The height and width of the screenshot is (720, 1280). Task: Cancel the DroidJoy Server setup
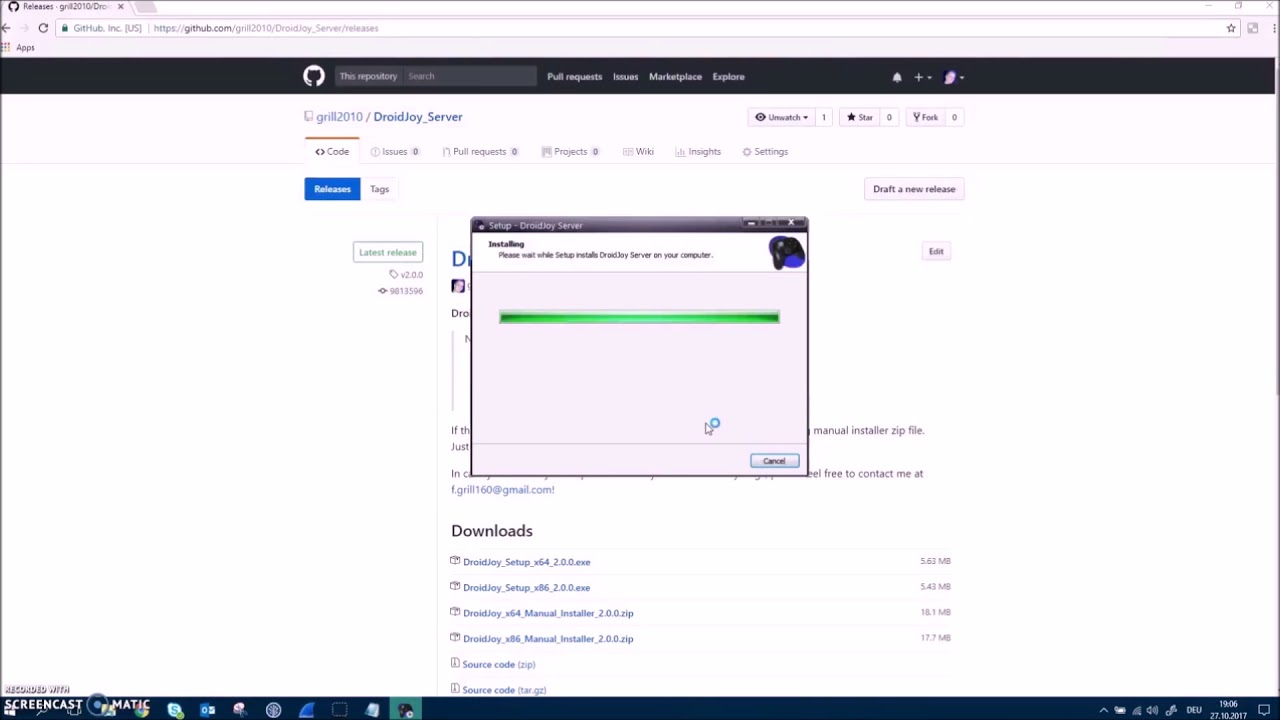[774, 461]
